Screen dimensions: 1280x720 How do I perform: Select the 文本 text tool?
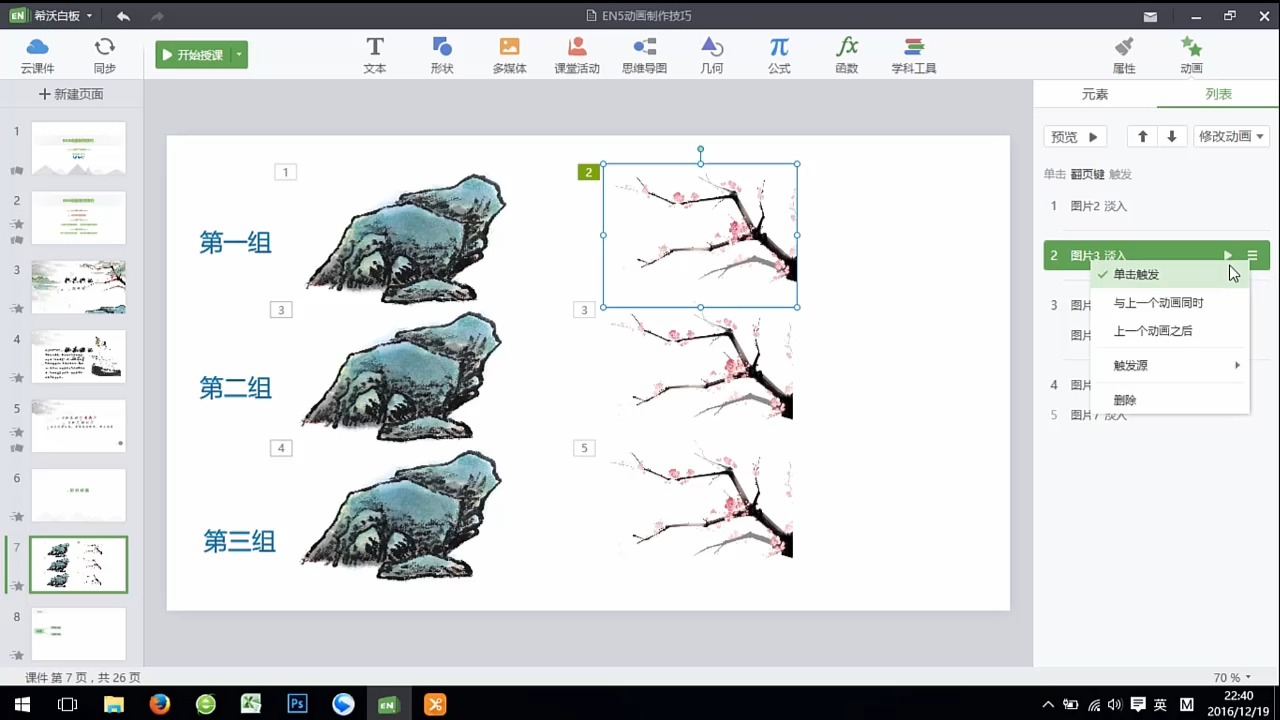(x=374, y=55)
